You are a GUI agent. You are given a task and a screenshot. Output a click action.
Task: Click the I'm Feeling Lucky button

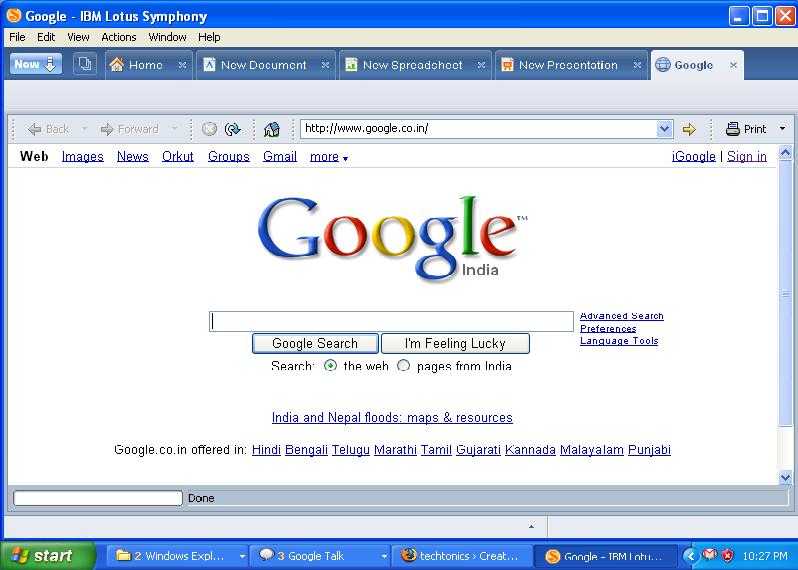coord(455,344)
